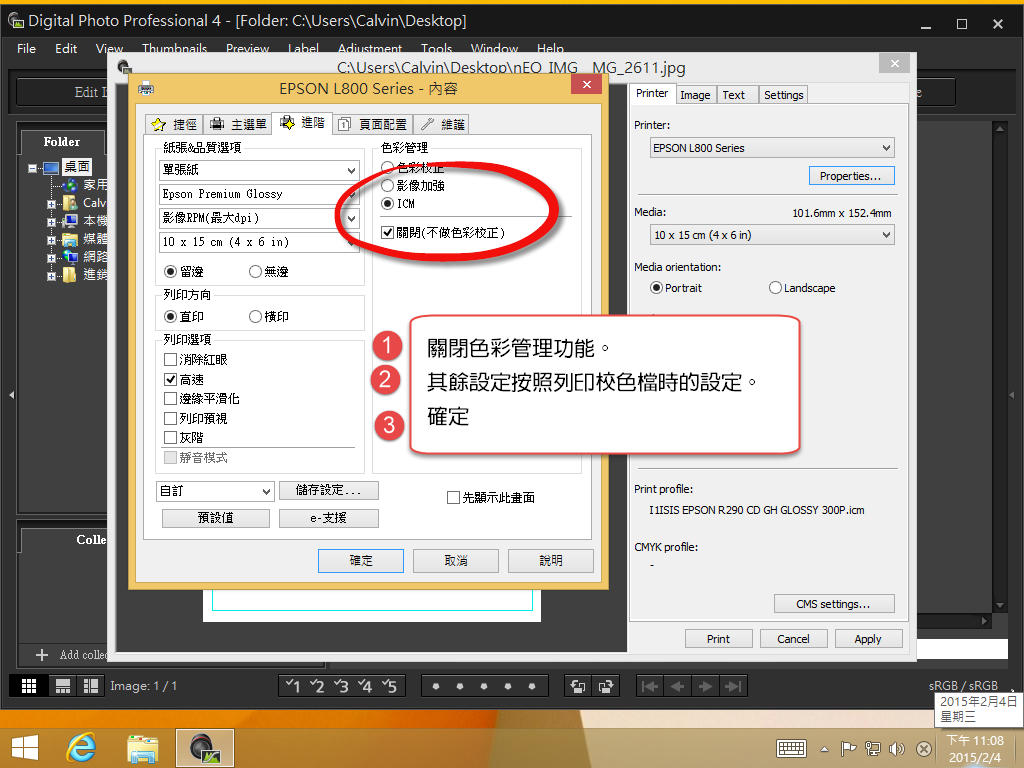
Task: Select 影像加強 radio button
Action: point(387,186)
